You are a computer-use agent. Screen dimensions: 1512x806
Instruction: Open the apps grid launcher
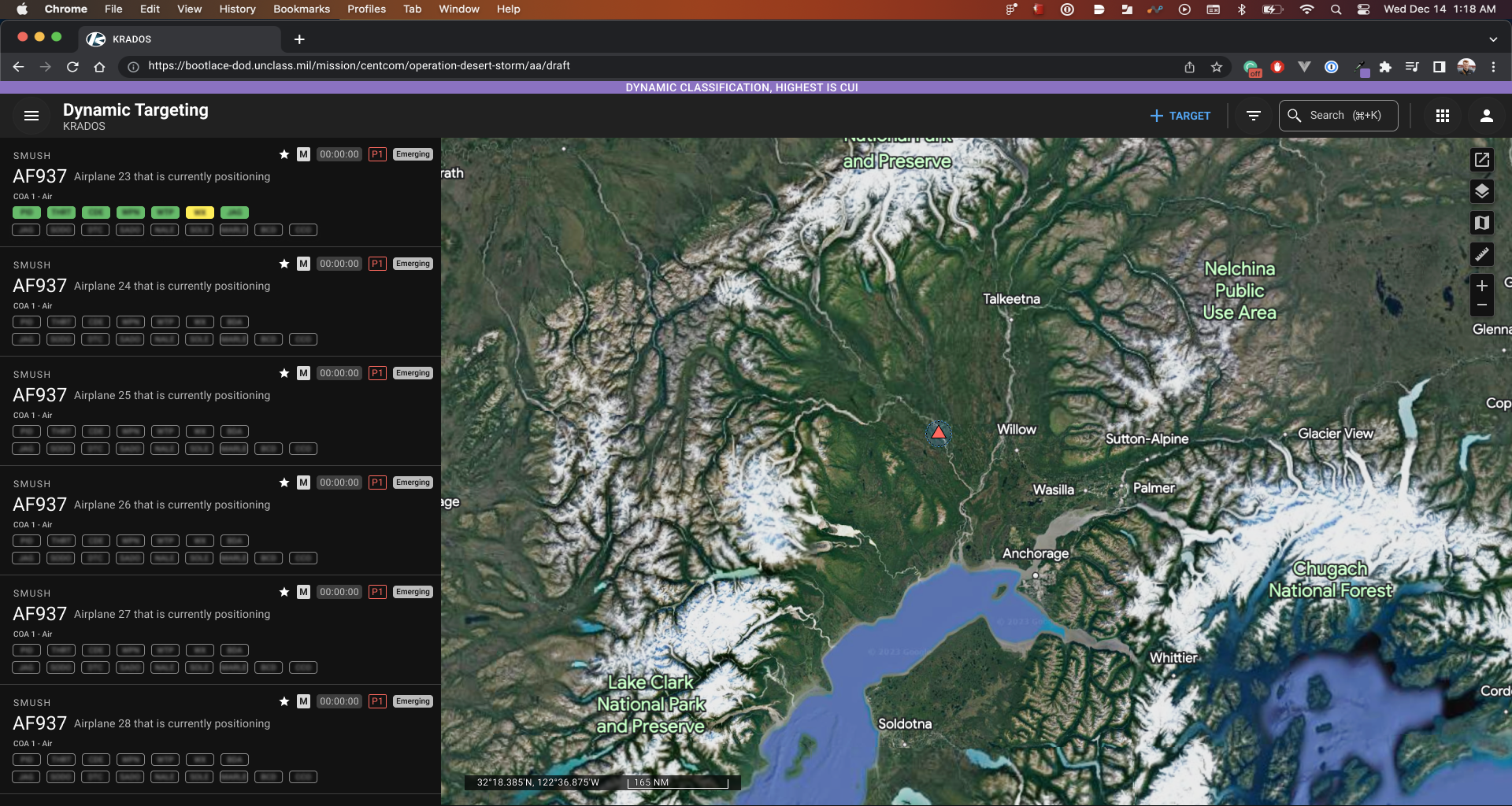(1443, 116)
